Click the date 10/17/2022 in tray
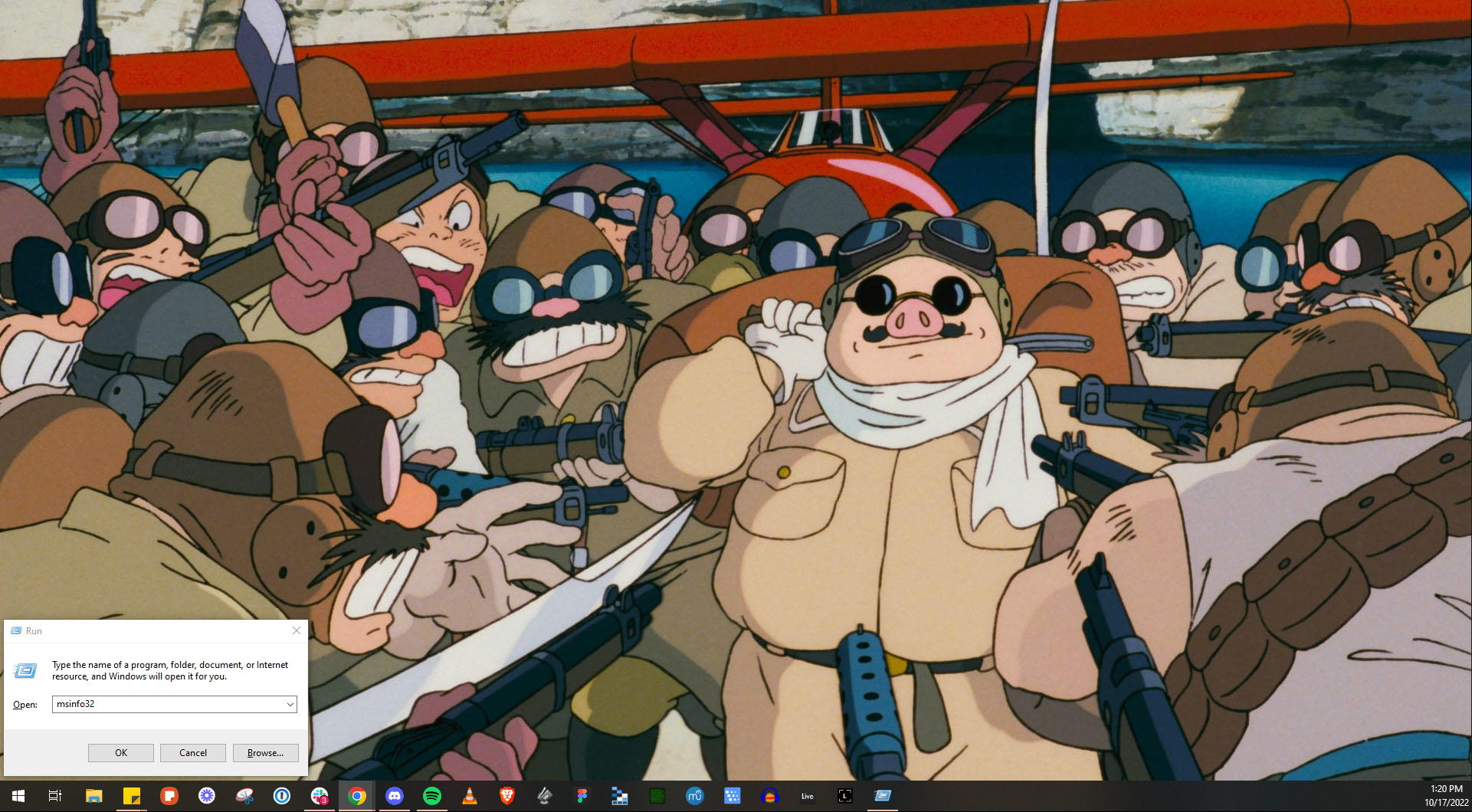Viewport: 1472px width, 812px height. (x=1447, y=803)
